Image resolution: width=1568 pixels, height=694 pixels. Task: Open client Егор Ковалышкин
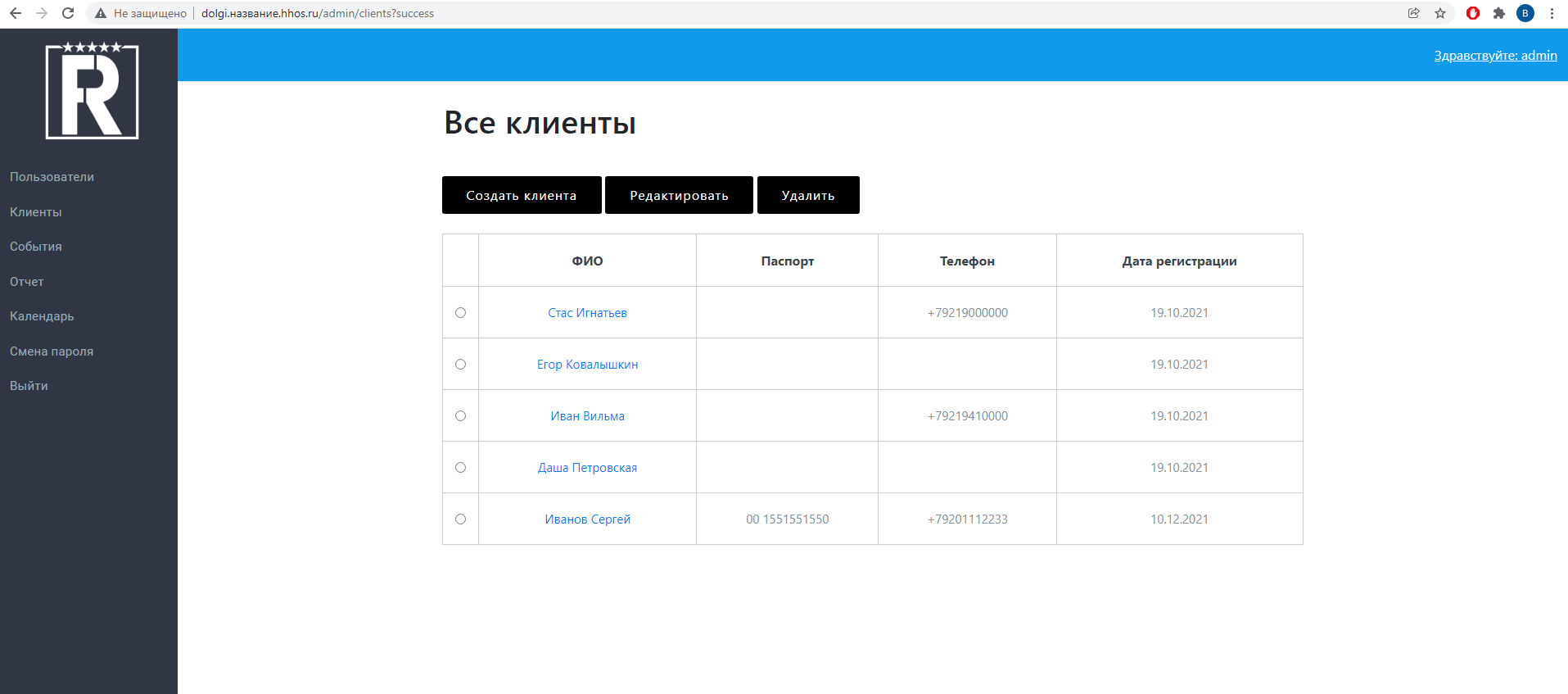click(587, 365)
